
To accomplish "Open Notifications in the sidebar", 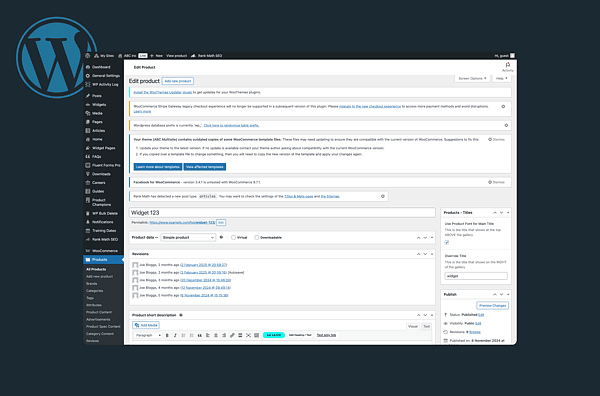I will coord(103,222).
